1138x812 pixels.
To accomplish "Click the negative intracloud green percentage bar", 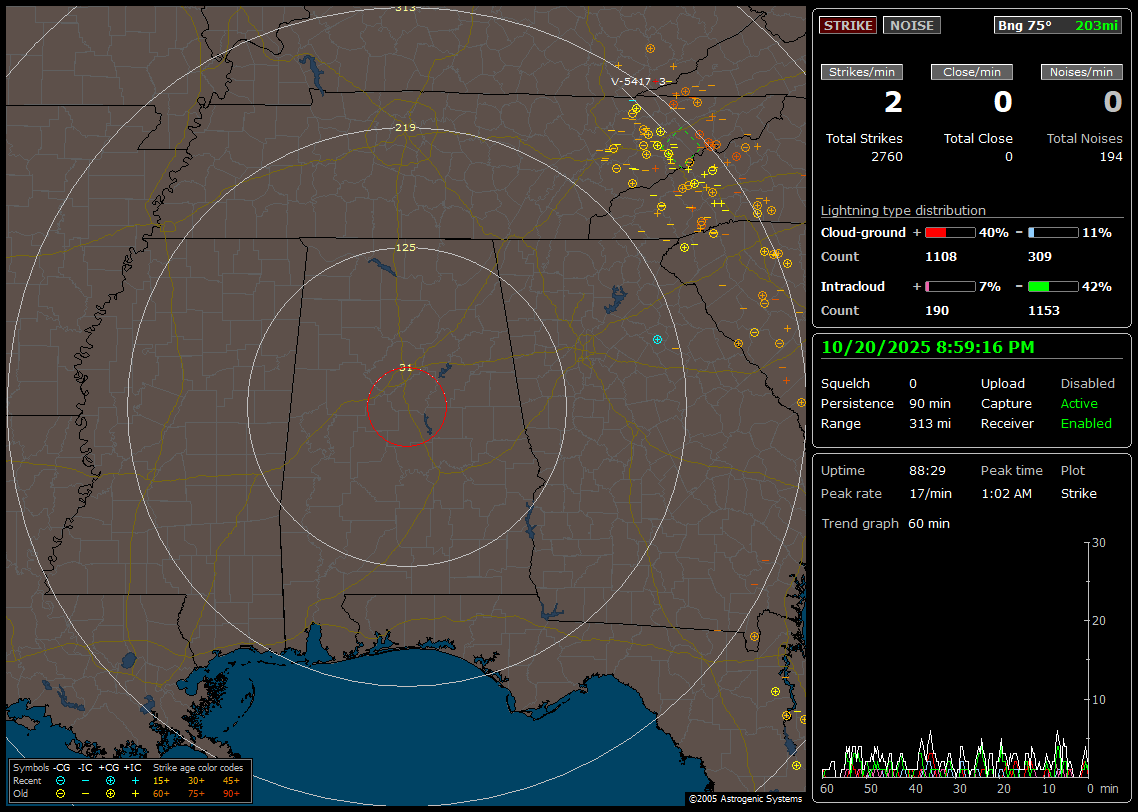I will [1052, 286].
